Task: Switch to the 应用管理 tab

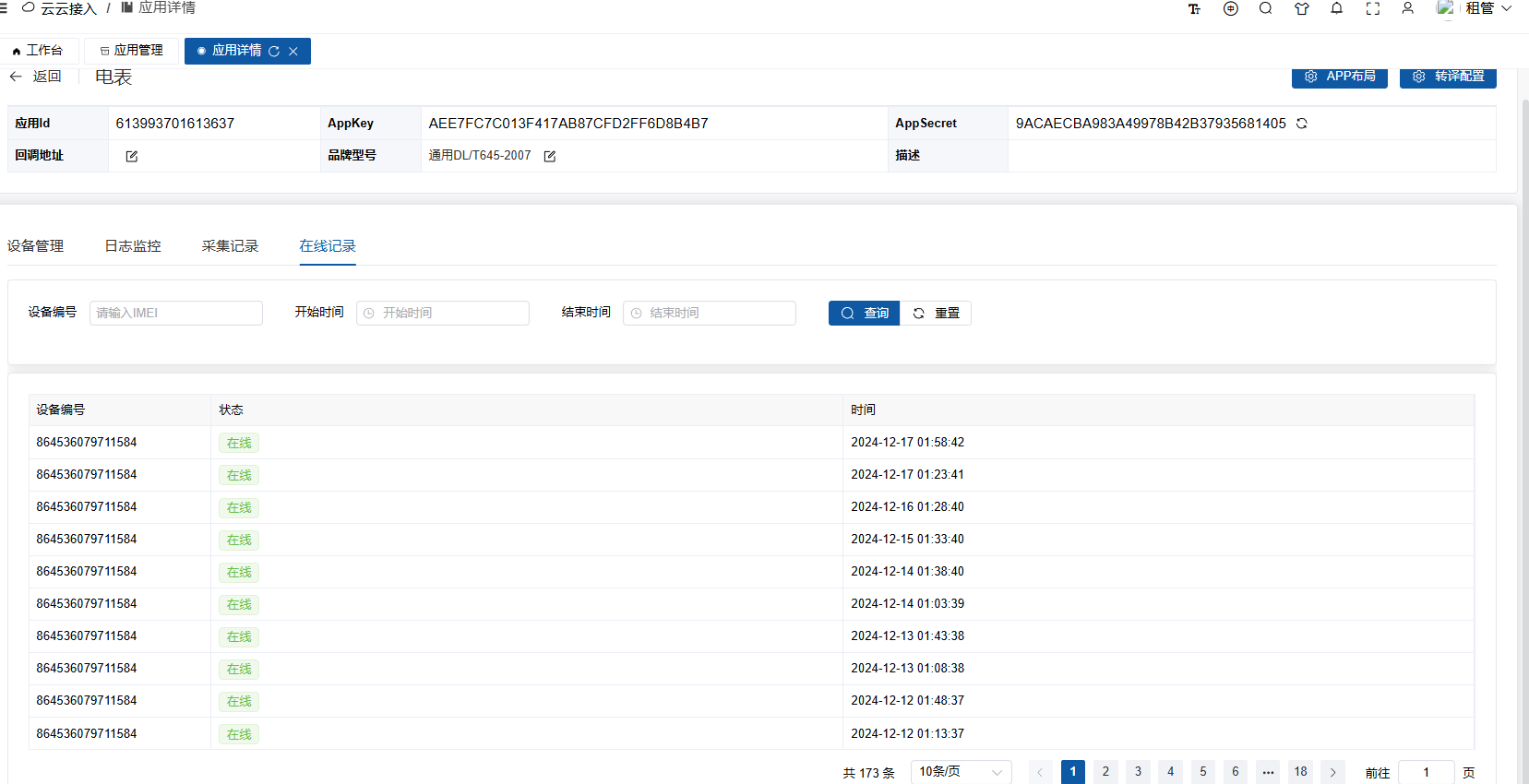Action: (x=131, y=51)
